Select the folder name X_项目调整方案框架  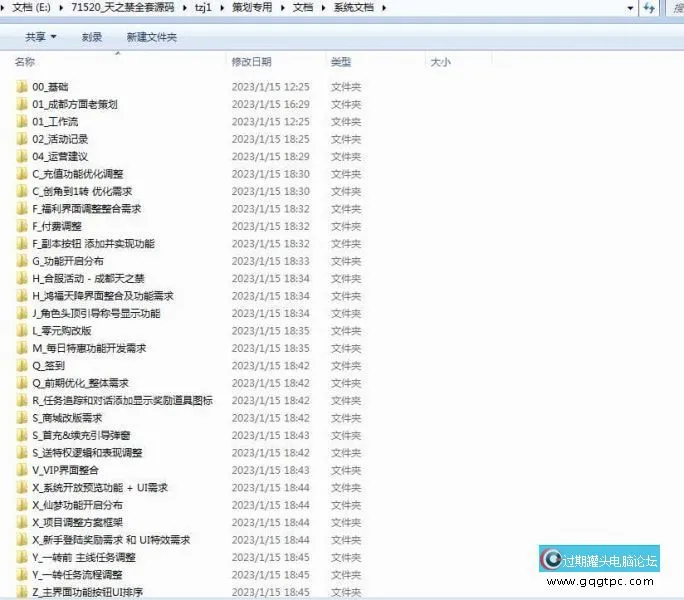77,522
